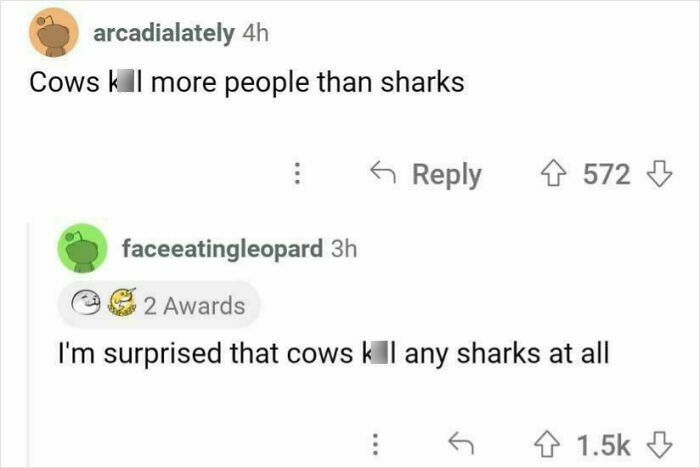The height and width of the screenshot is (468, 700).
Task: Open arcadialately's orange avatar
Action: pyautogui.click(x=54, y=32)
